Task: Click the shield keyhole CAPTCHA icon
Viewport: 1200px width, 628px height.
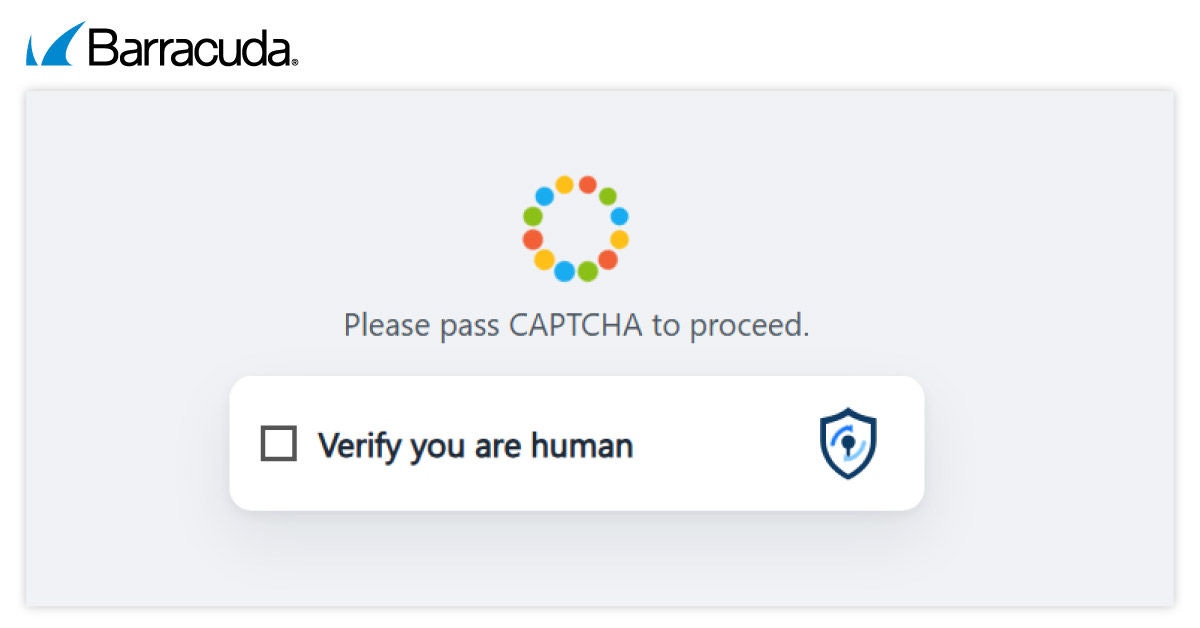Action: click(x=847, y=443)
